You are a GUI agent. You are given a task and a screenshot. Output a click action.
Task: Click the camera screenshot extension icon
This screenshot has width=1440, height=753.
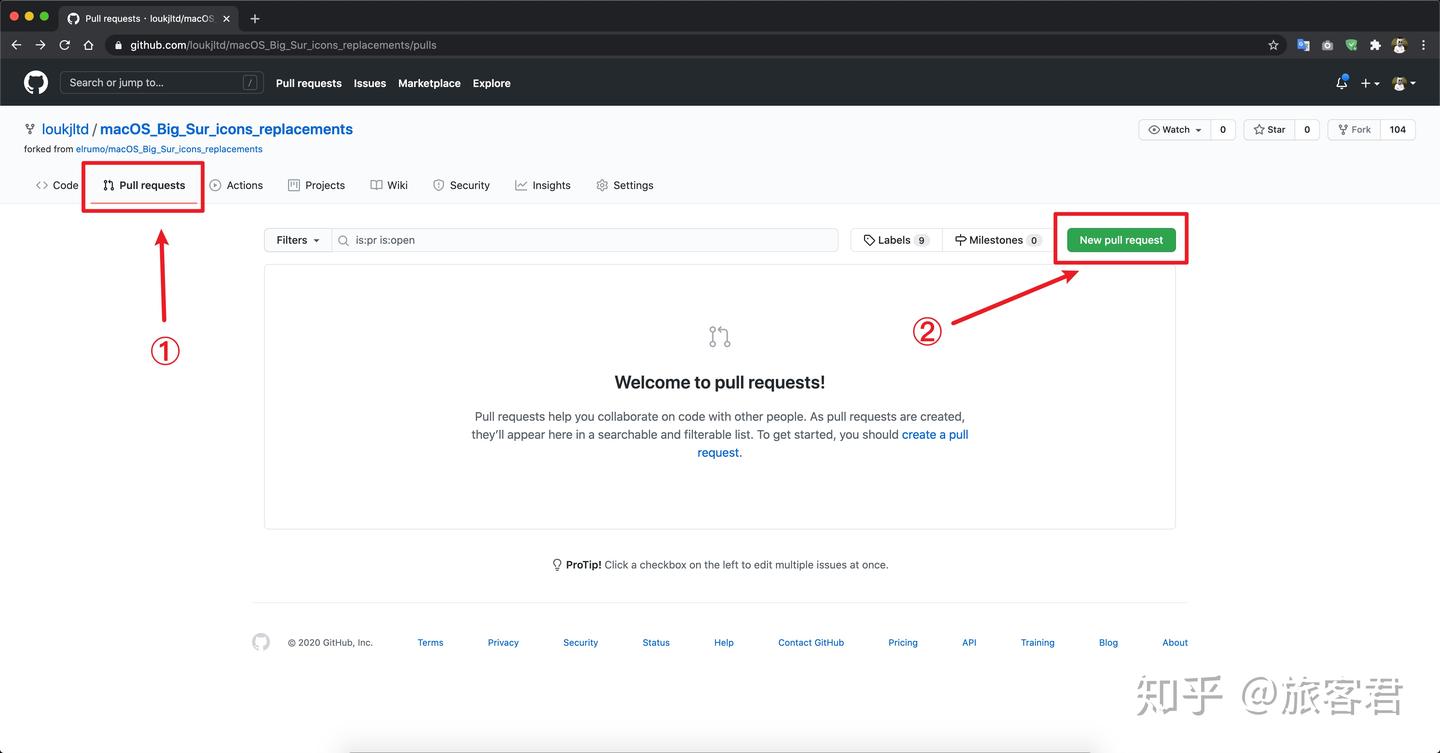coord(1327,45)
